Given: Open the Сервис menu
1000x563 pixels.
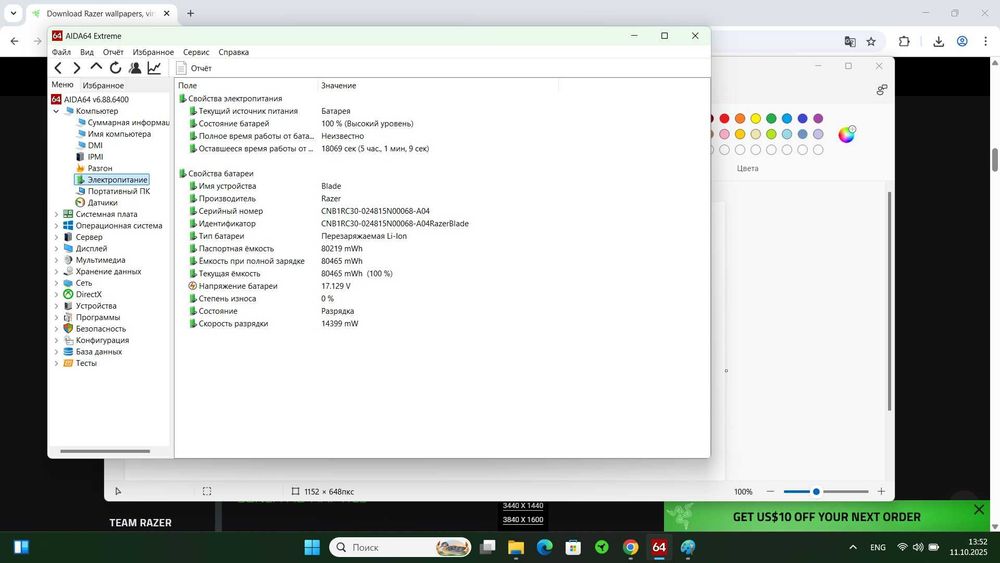Looking at the screenshot, I should [196, 52].
